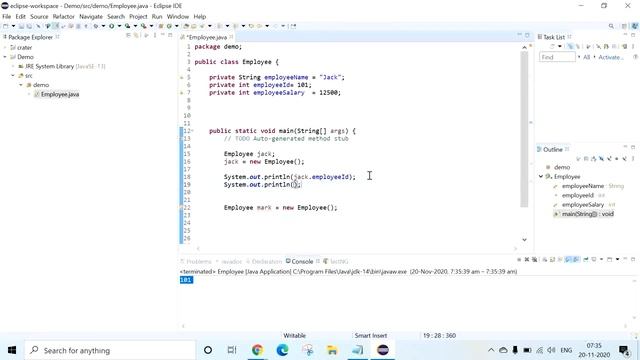
Task: Open the Source menu
Action: [x=39, y=16]
